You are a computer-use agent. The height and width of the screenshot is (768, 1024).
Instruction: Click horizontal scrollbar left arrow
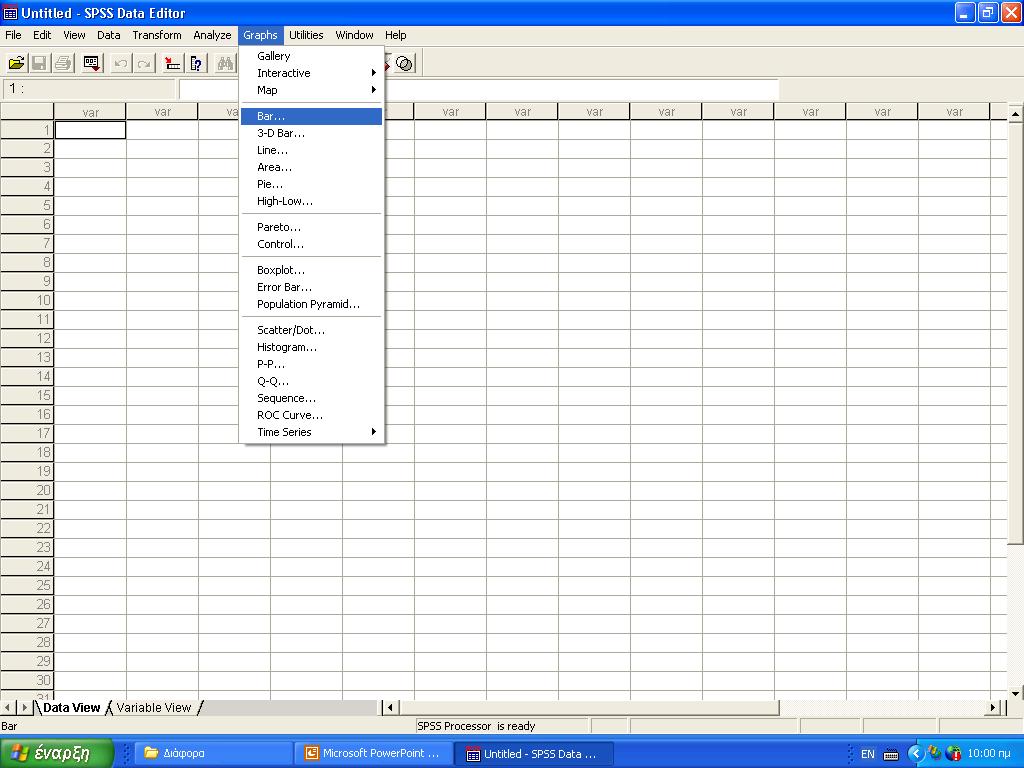(x=391, y=707)
